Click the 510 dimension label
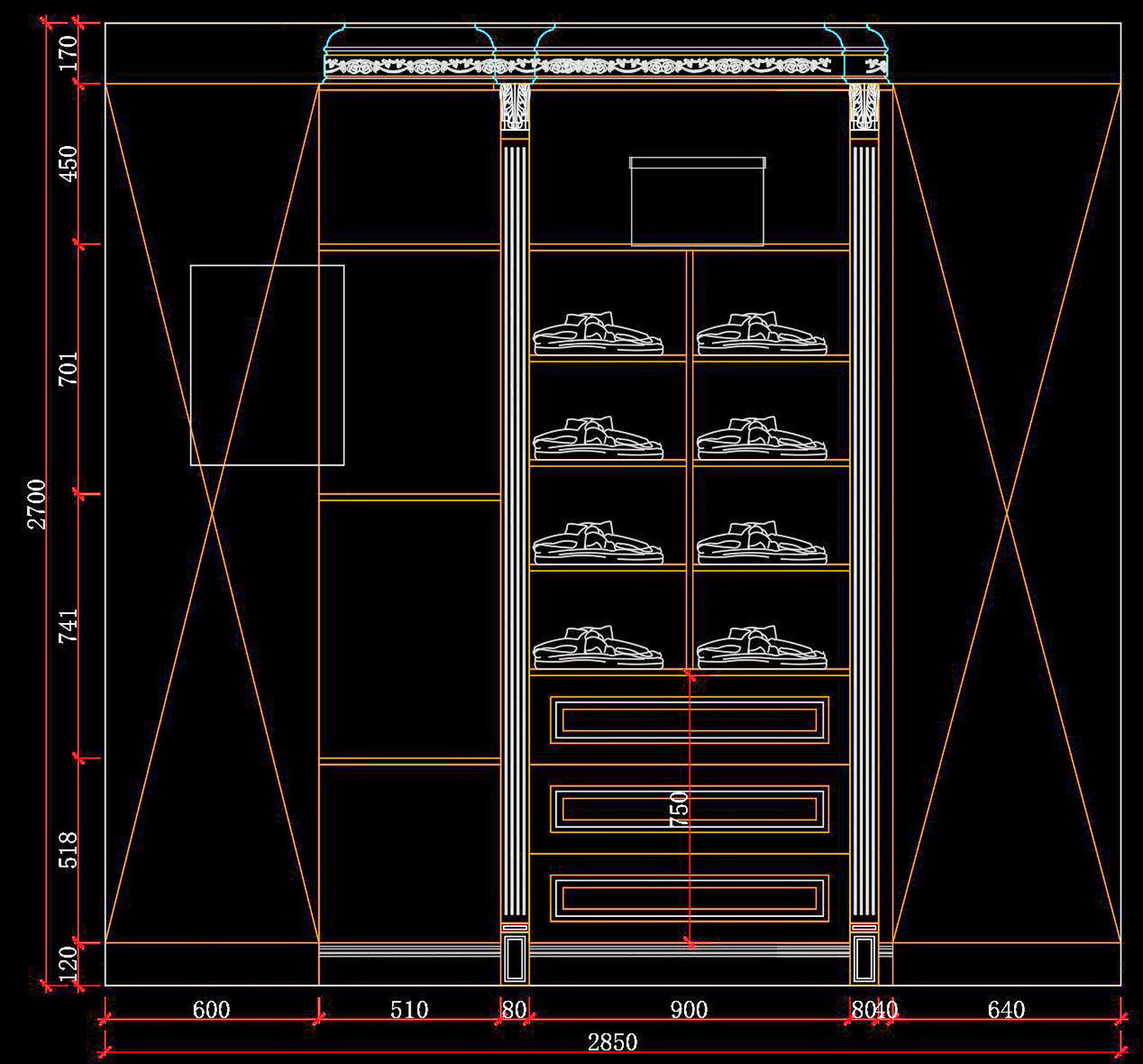 coord(409,1010)
